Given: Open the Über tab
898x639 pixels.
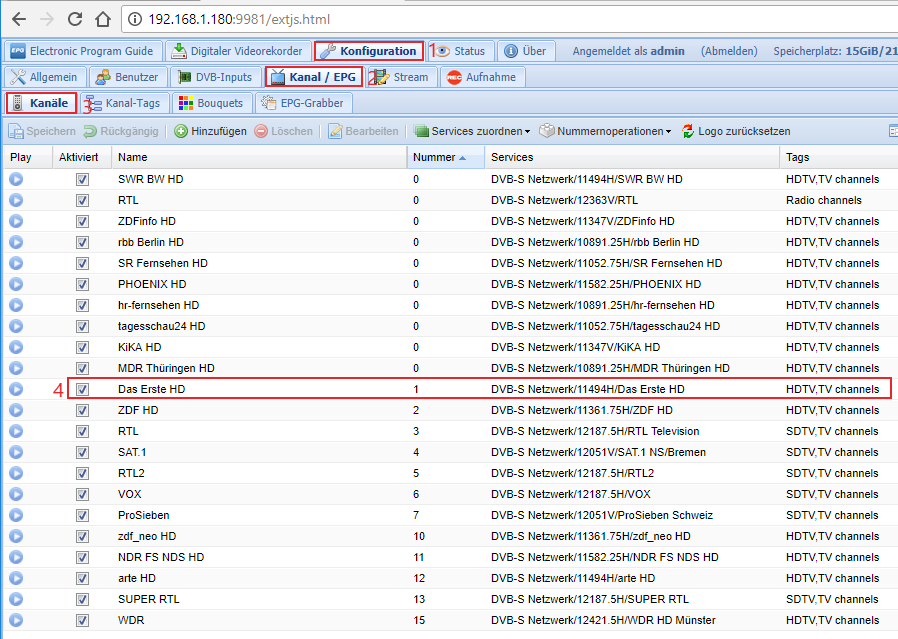Looking at the screenshot, I should point(526,51).
